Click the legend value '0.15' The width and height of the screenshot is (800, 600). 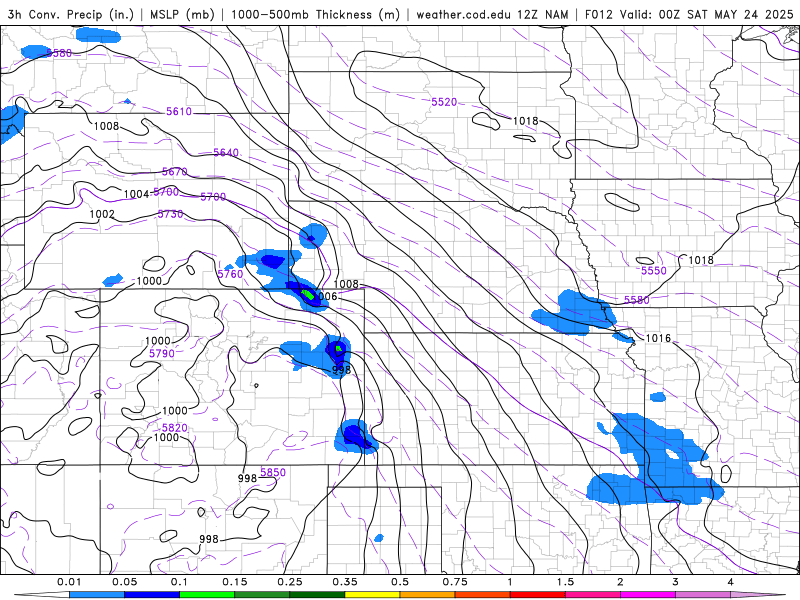[x=235, y=582]
